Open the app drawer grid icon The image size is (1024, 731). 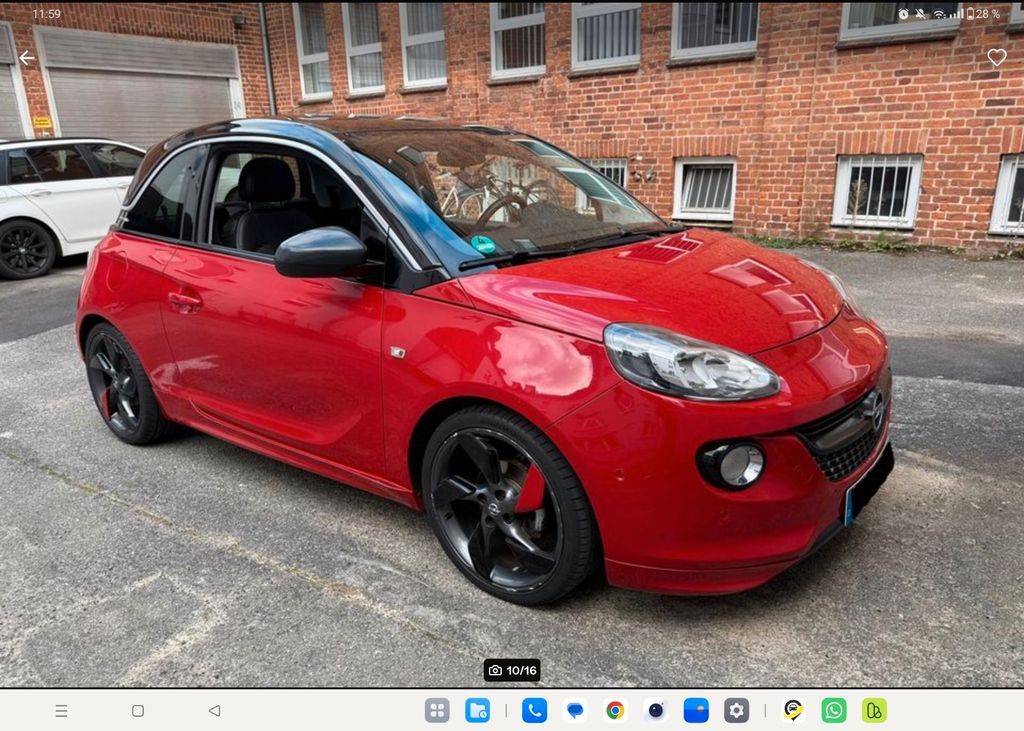click(x=437, y=710)
